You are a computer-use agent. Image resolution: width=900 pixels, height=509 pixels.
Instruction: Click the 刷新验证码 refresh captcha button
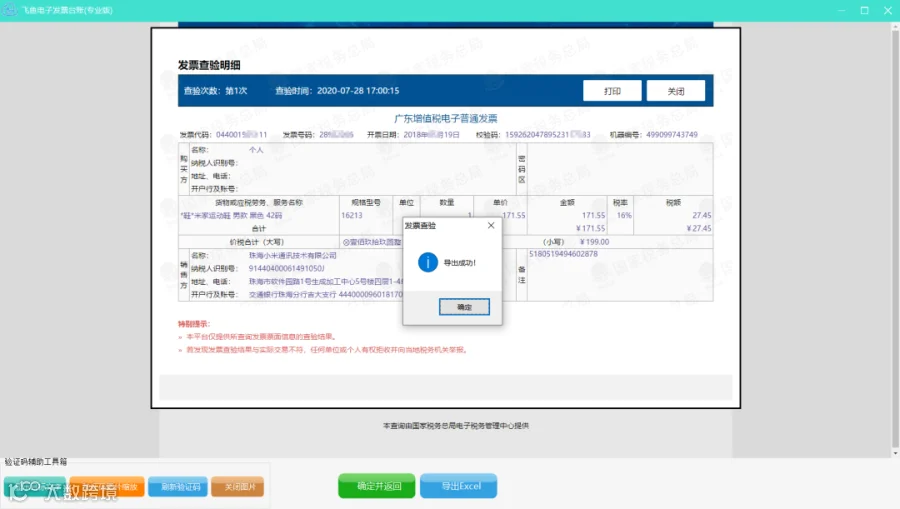[178, 487]
